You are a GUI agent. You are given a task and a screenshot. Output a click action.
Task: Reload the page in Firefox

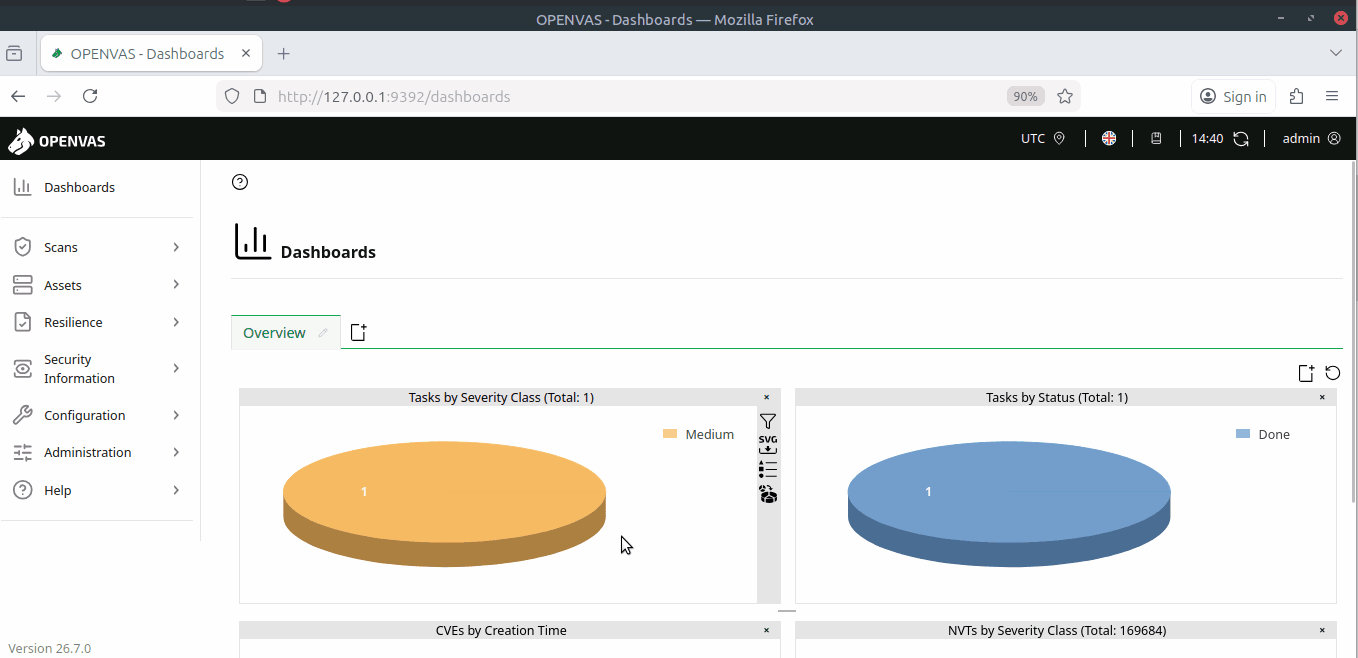90,96
